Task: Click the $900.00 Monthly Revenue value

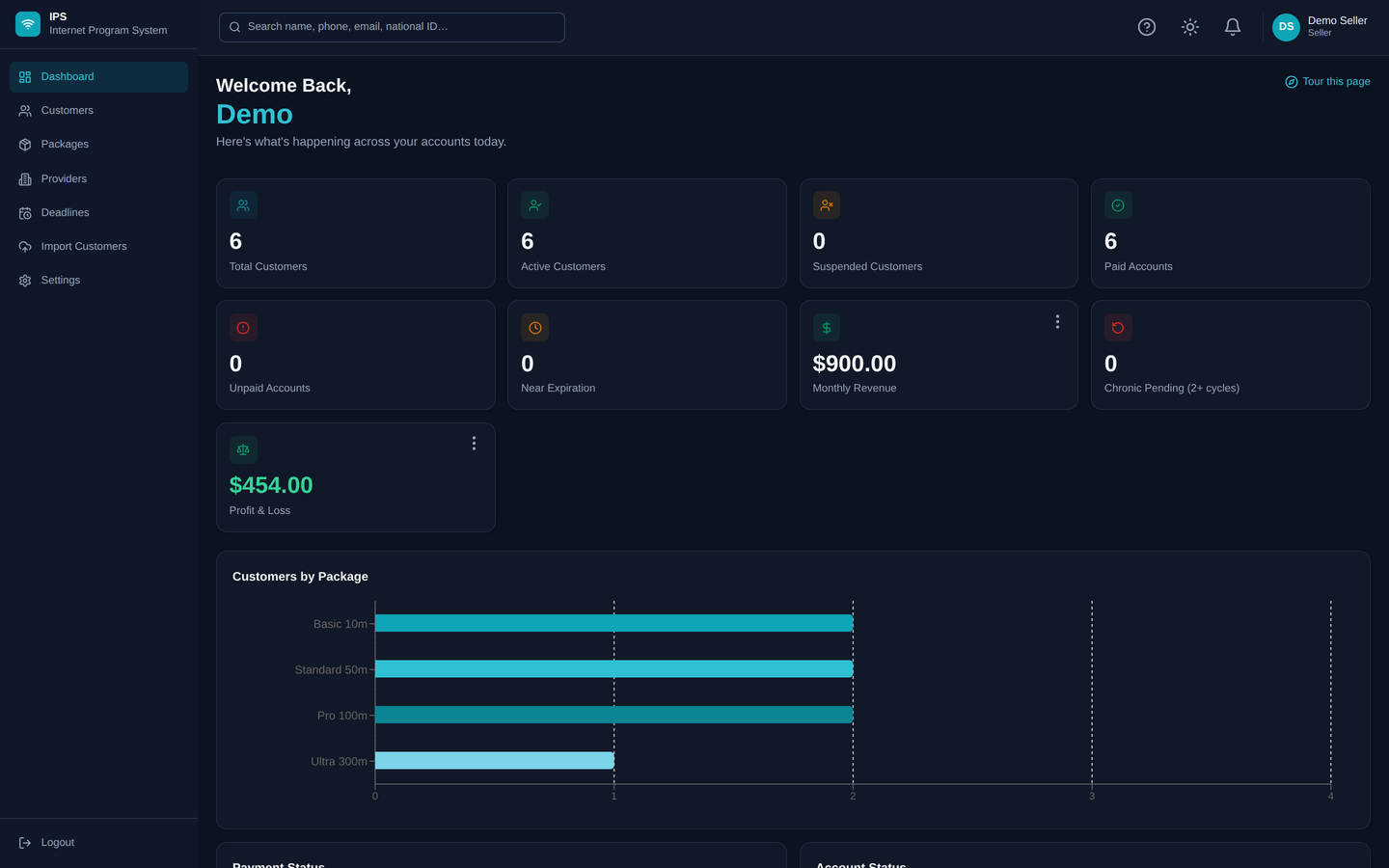Action: point(855,364)
